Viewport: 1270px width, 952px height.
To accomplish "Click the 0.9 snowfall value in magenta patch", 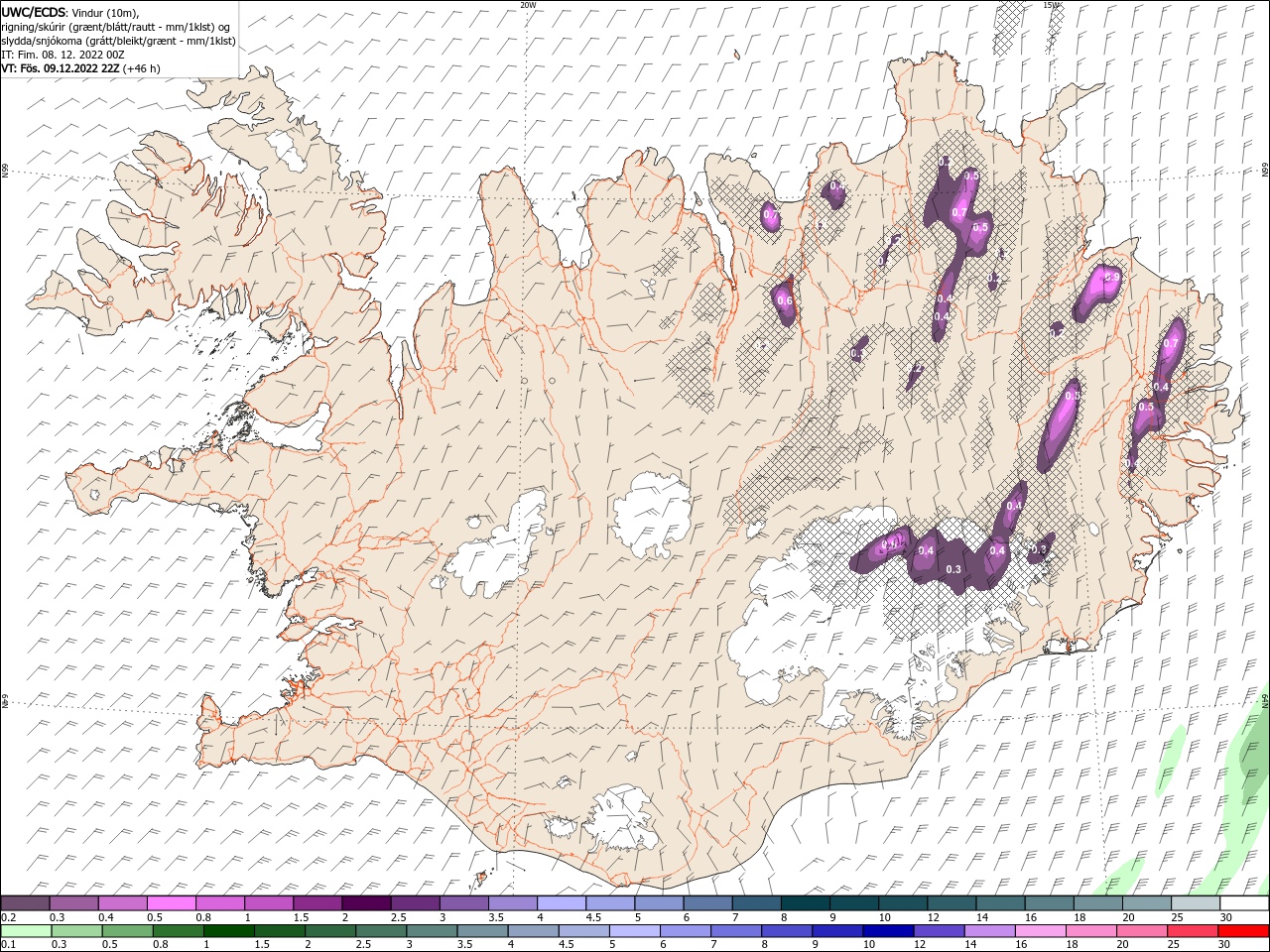I will tap(1112, 277).
